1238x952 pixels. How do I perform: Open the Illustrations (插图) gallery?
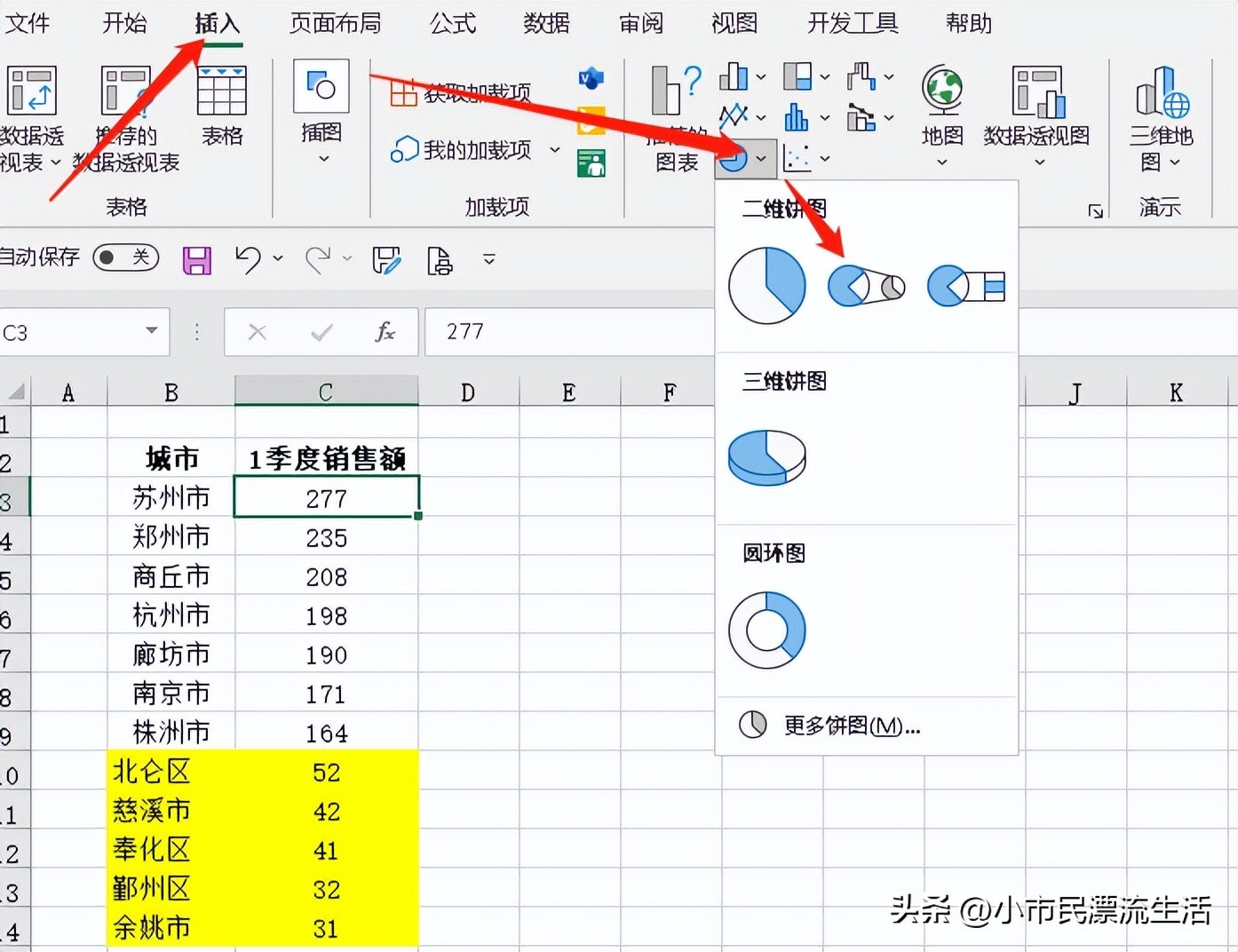(321, 111)
